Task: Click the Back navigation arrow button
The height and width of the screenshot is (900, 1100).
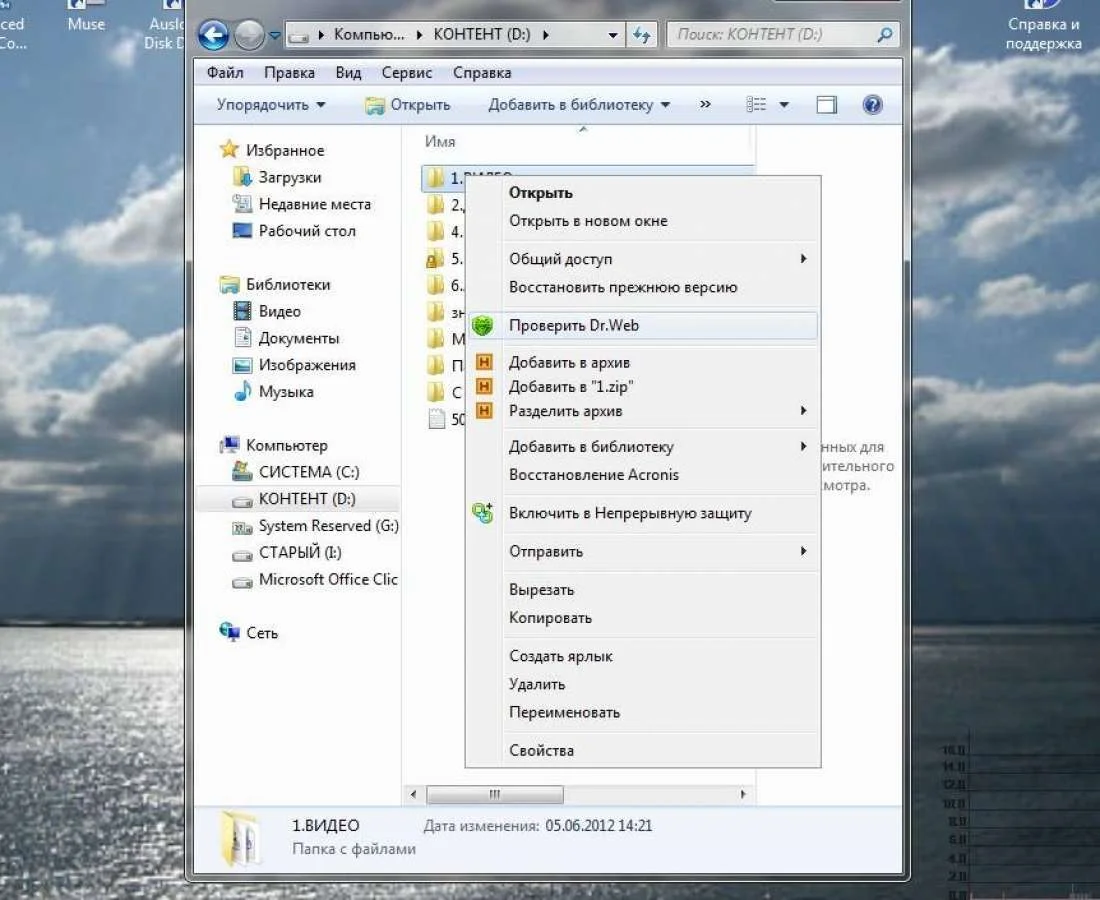Action: (x=213, y=34)
